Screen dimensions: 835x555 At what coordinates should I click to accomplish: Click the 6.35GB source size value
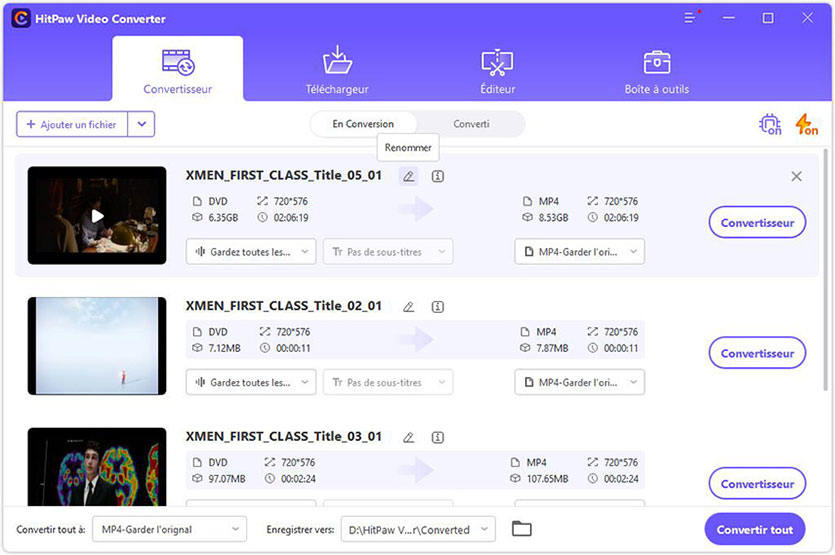coord(223,217)
